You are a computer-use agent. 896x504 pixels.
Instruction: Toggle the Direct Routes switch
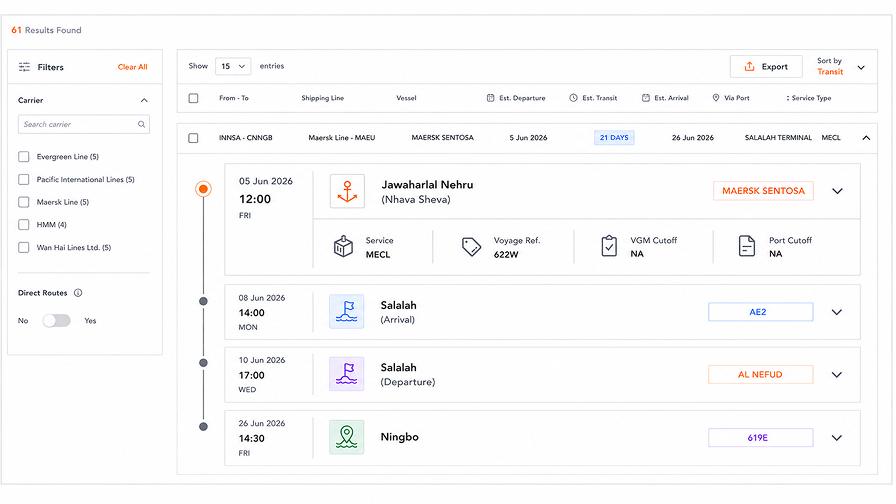point(57,321)
